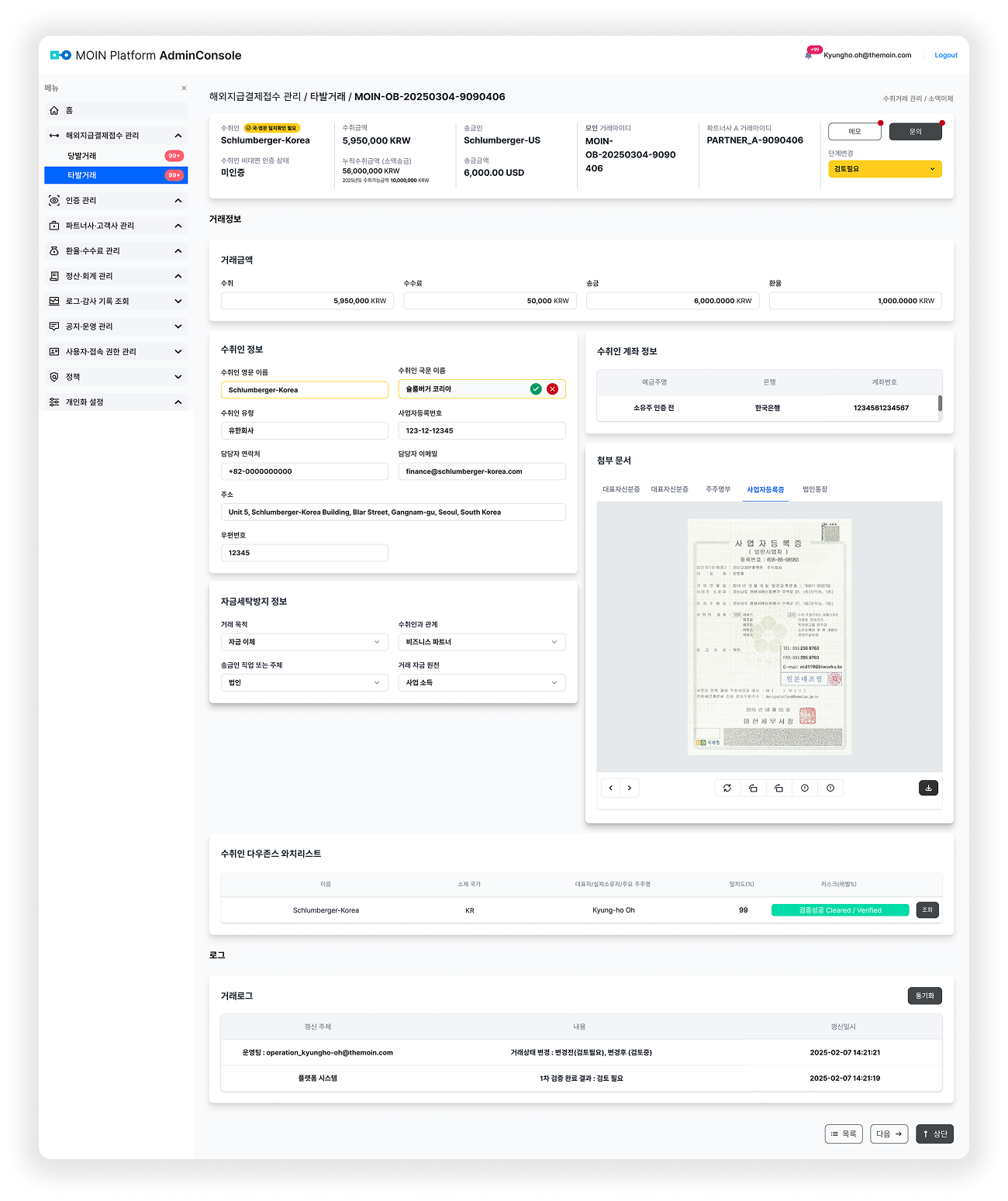Click the green approve check icon
1008x1201 pixels.
[536, 389]
